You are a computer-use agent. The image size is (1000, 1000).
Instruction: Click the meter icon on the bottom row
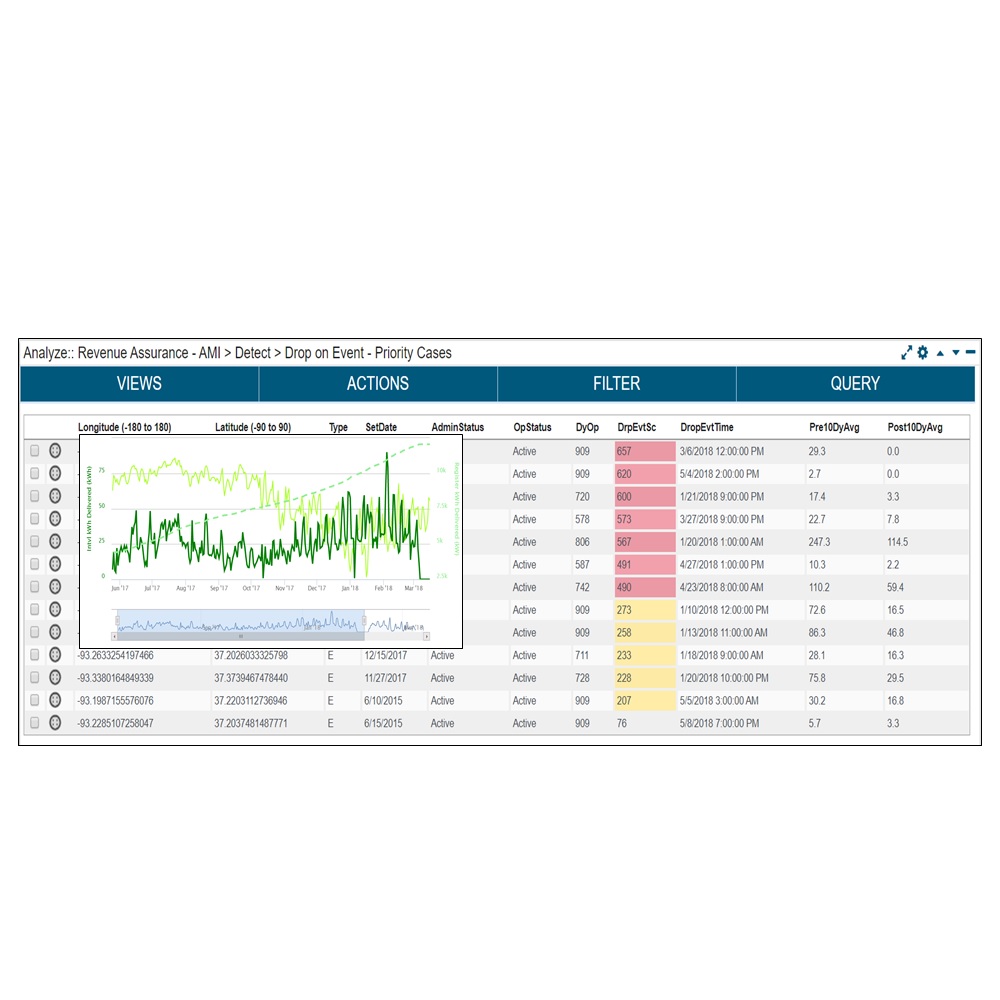55,722
